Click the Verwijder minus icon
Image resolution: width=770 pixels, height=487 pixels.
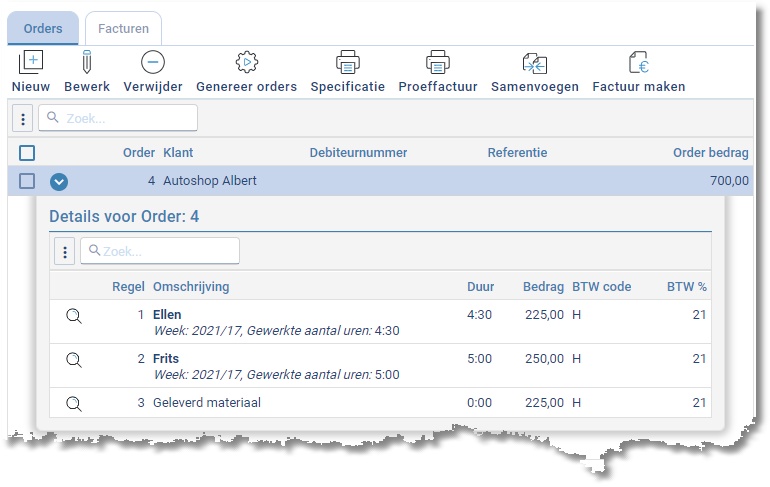(153, 63)
